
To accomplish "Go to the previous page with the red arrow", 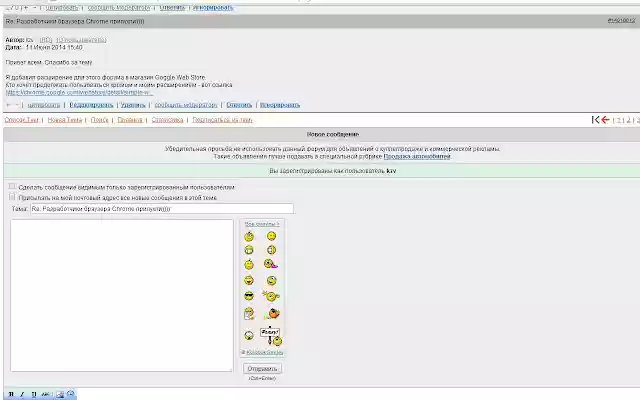I will [605, 120].
